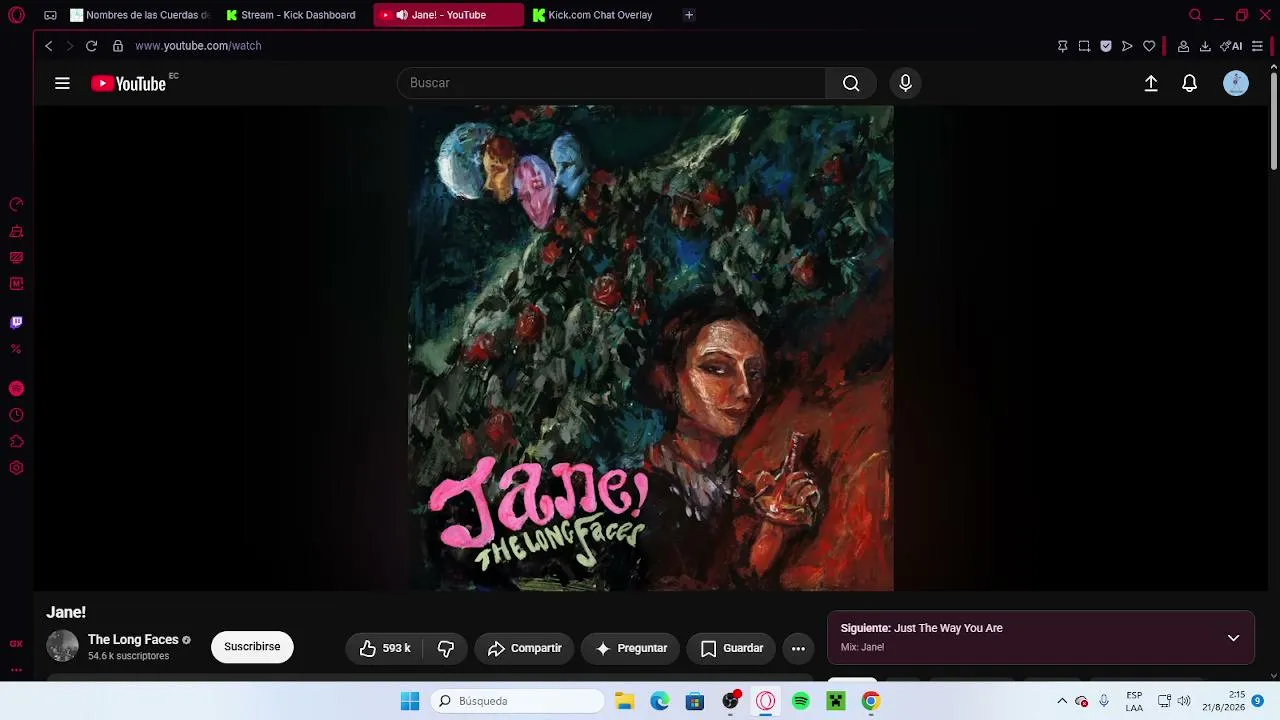This screenshot has height=720, width=1280.
Task: View site info via the padlock icon
Action: coord(118,46)
